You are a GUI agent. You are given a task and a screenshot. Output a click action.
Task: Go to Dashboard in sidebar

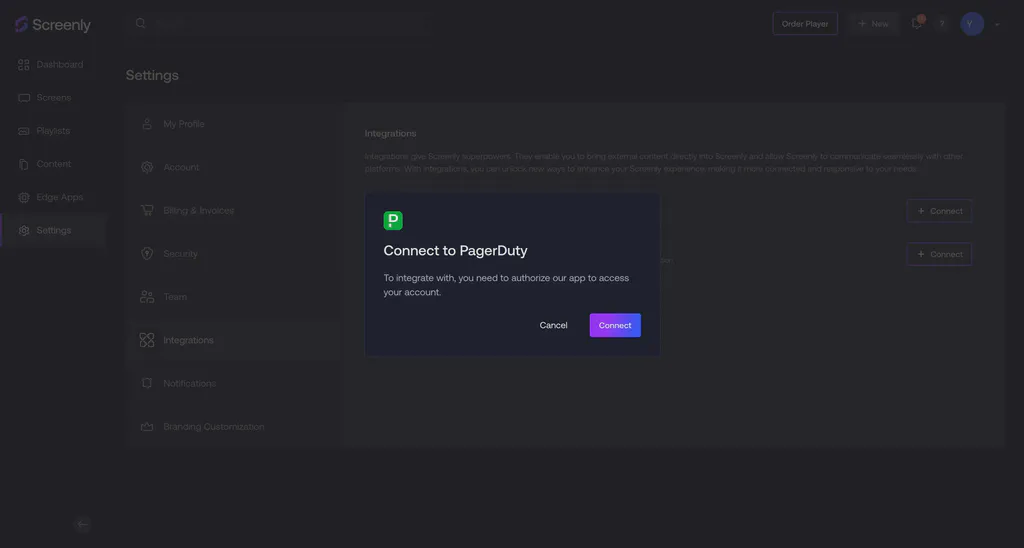coord(51,64)
